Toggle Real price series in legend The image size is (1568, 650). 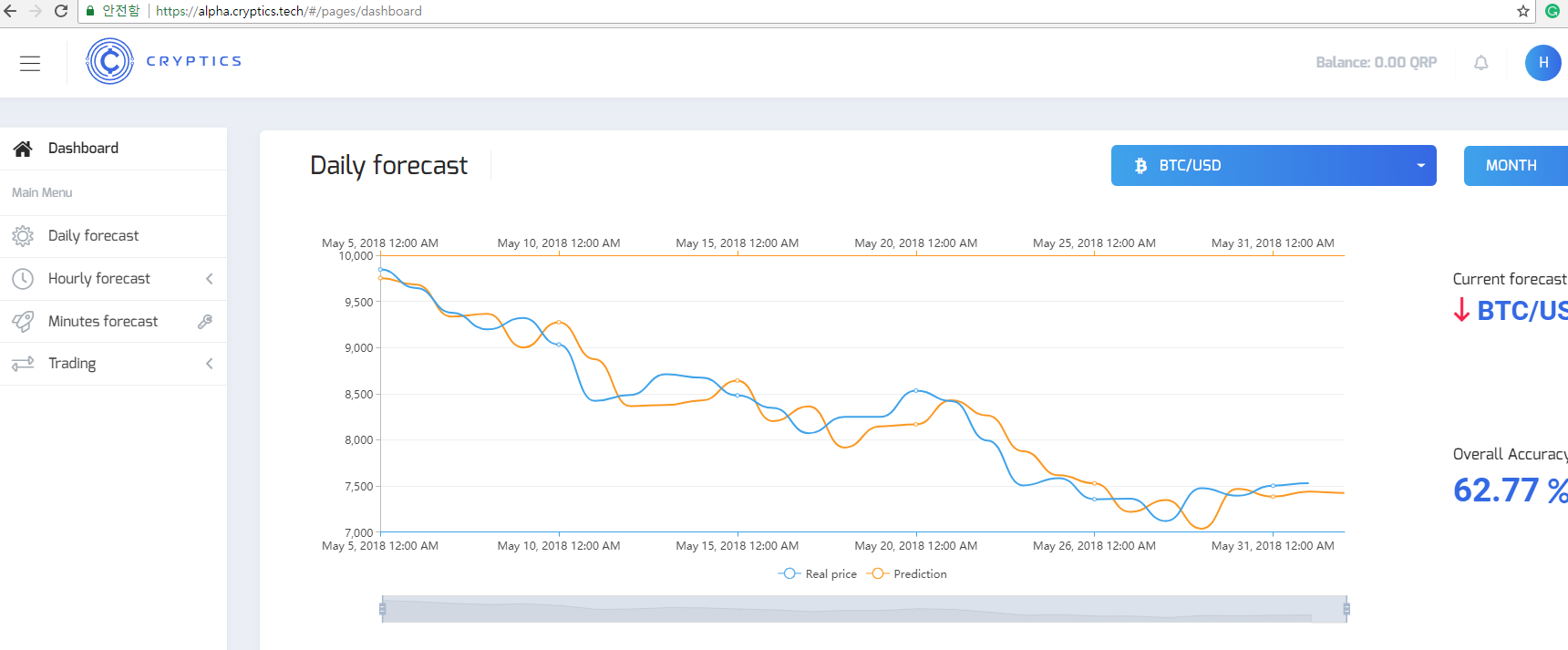click(x=818, y=573)
